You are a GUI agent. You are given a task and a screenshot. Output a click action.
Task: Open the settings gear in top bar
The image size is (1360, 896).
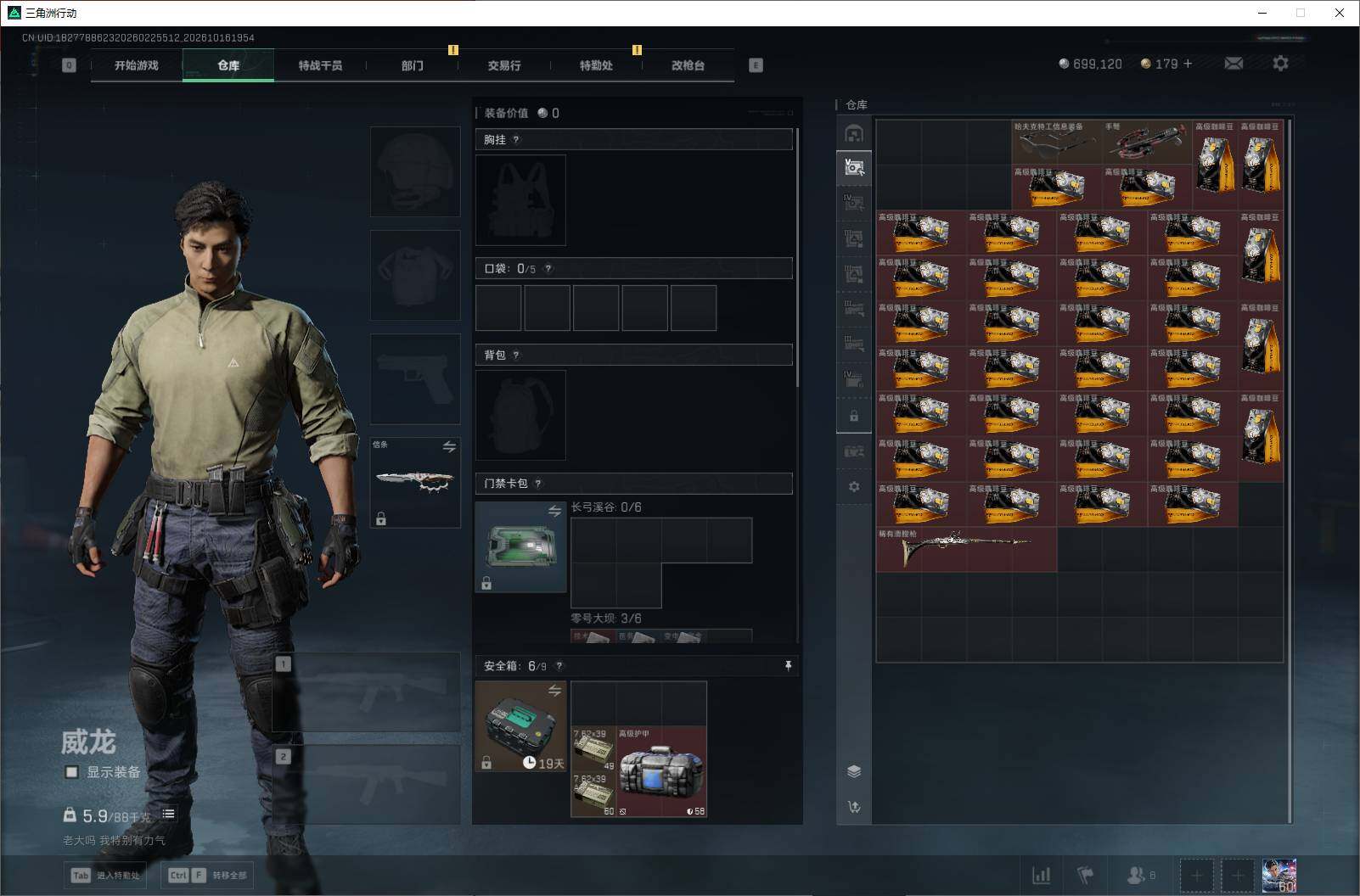[1280, 64]
